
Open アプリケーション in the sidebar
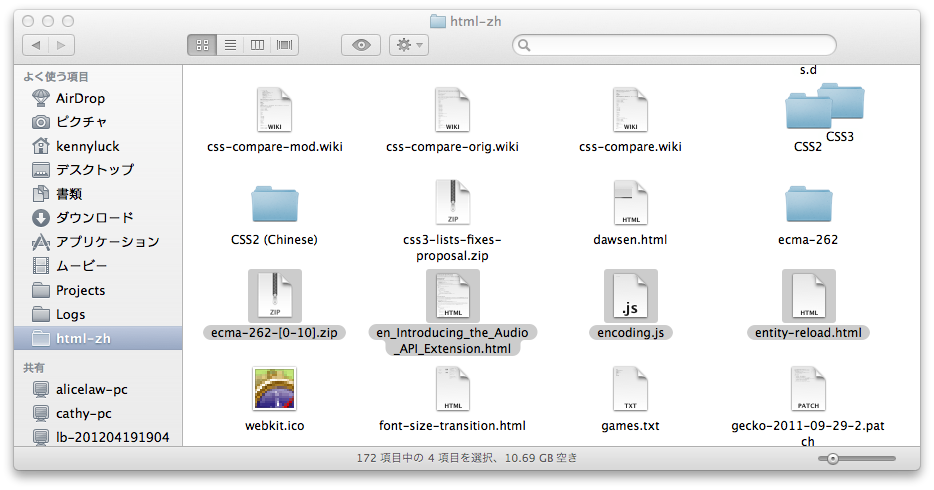pos(106,242)
